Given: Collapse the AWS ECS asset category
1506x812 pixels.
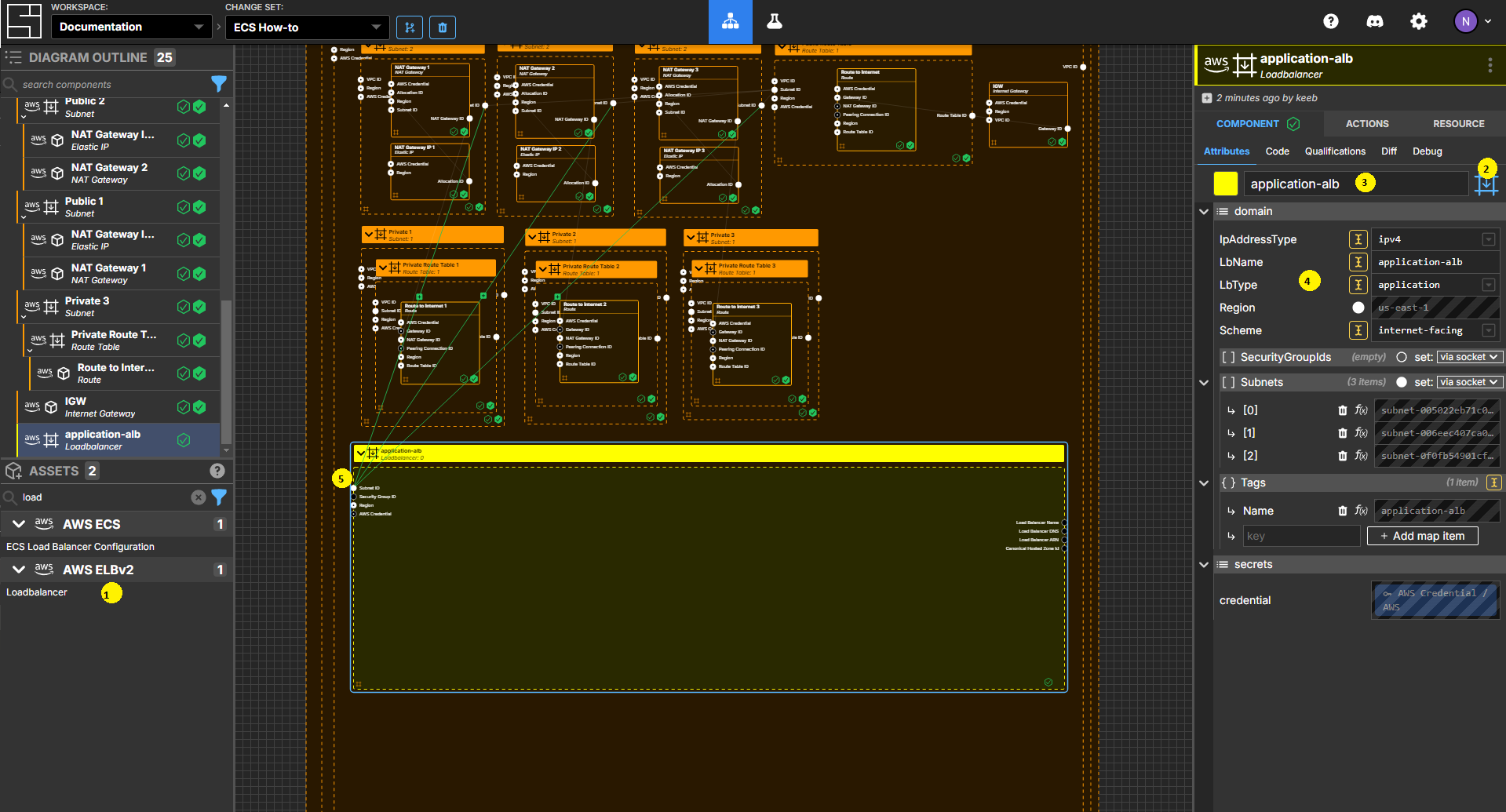Looking at the screenshot, I should pos(19,524).
